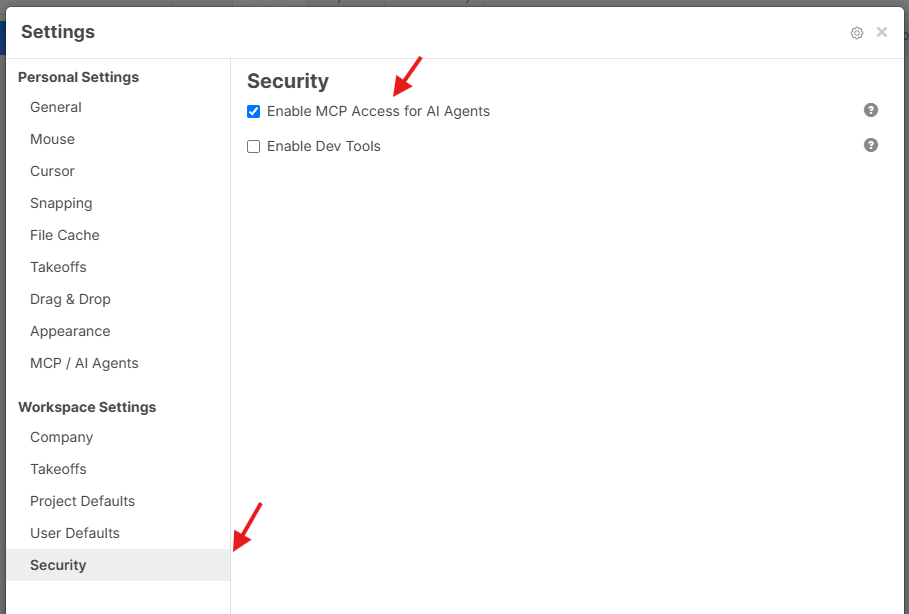Click the gear icon in Settings header
909x614 pixels.
(x=857, y=33)
